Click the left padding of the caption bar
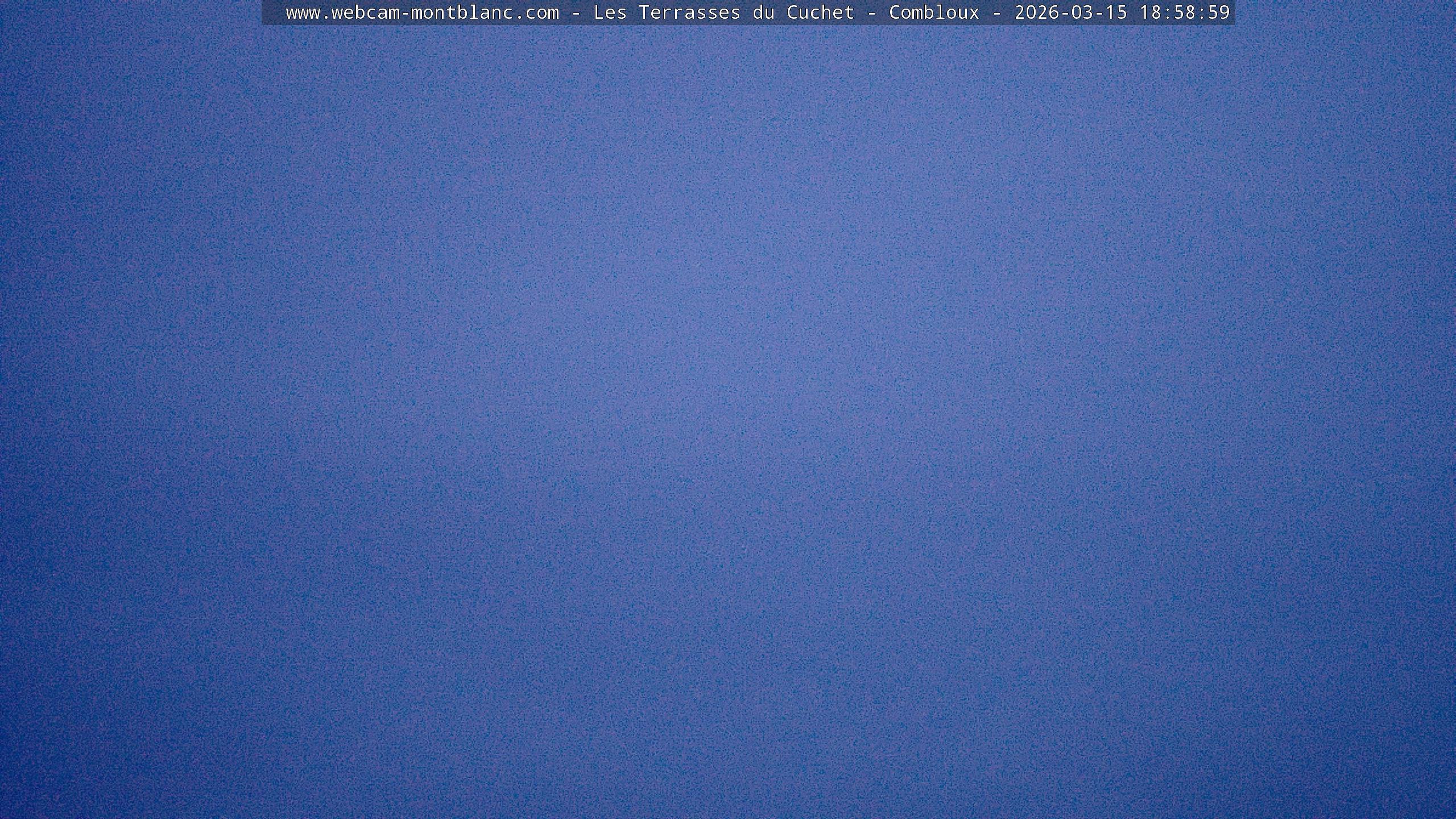 click(x=273, y=13)
